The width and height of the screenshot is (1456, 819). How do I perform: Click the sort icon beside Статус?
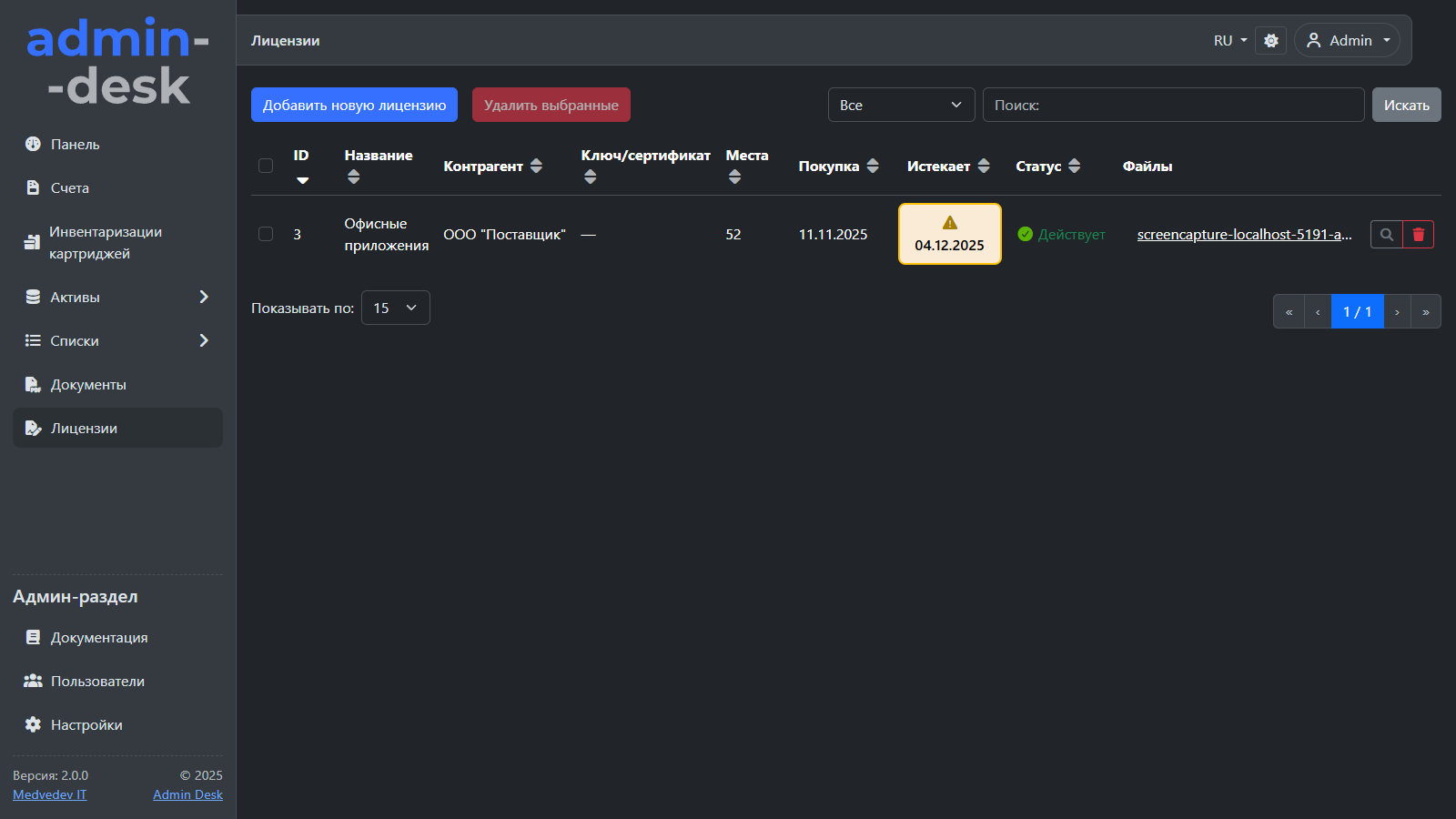(x=1074, y=166)
